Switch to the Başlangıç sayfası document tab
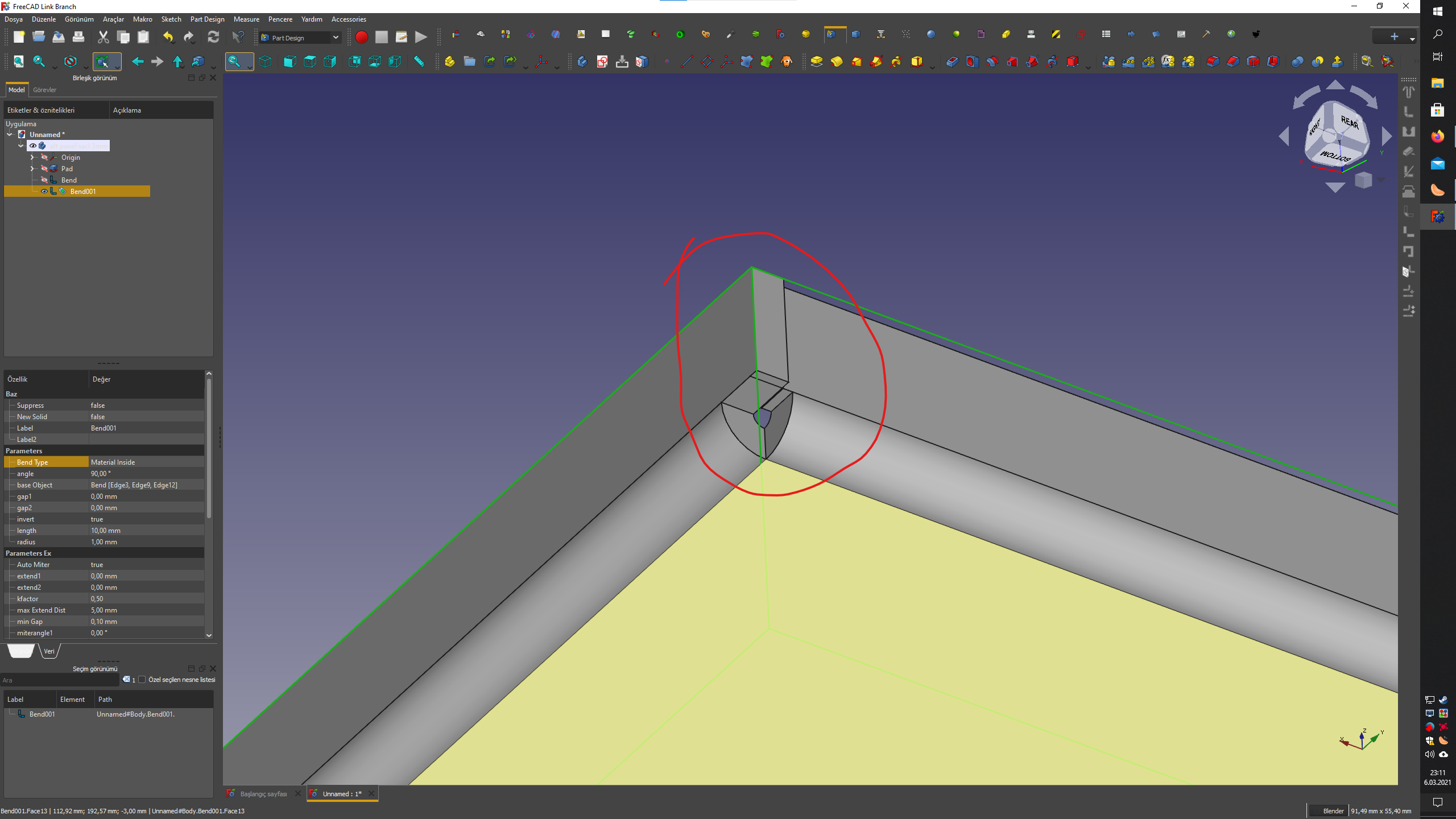This screenshot has height=819, width=1456. click(x=263, y=794)
